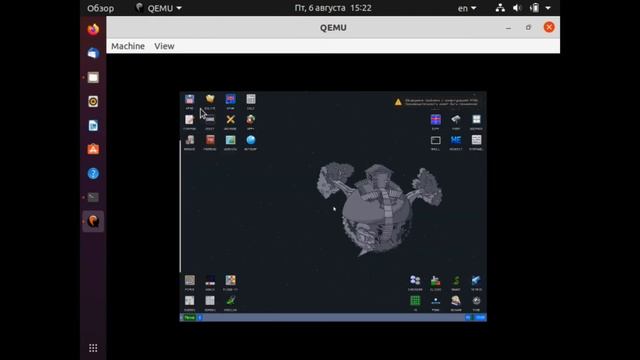Open the SYSPANEL icon

(x=476, y=140)
